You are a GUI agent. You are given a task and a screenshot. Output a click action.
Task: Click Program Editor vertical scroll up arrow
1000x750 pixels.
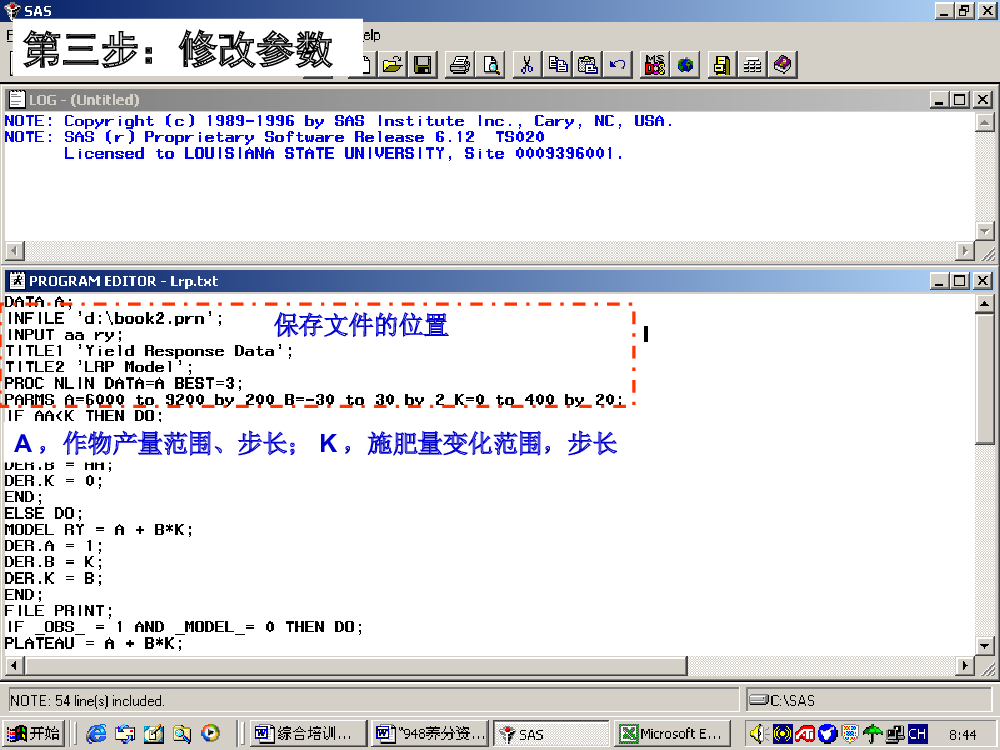(985, 304)
